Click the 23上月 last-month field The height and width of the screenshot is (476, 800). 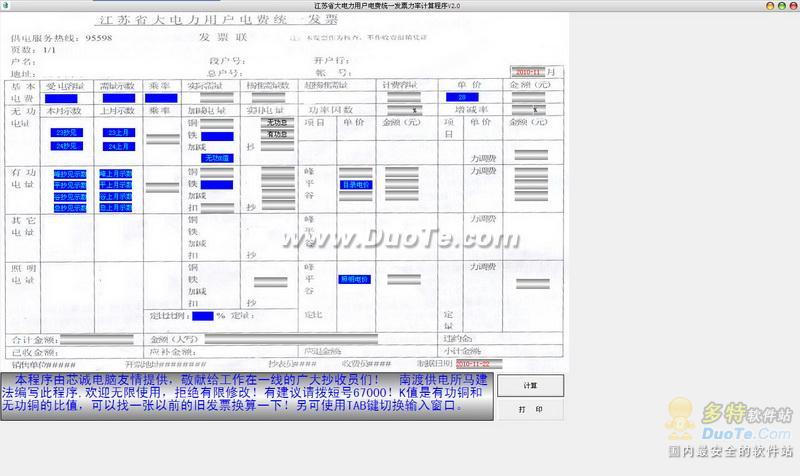coord(119,133)
